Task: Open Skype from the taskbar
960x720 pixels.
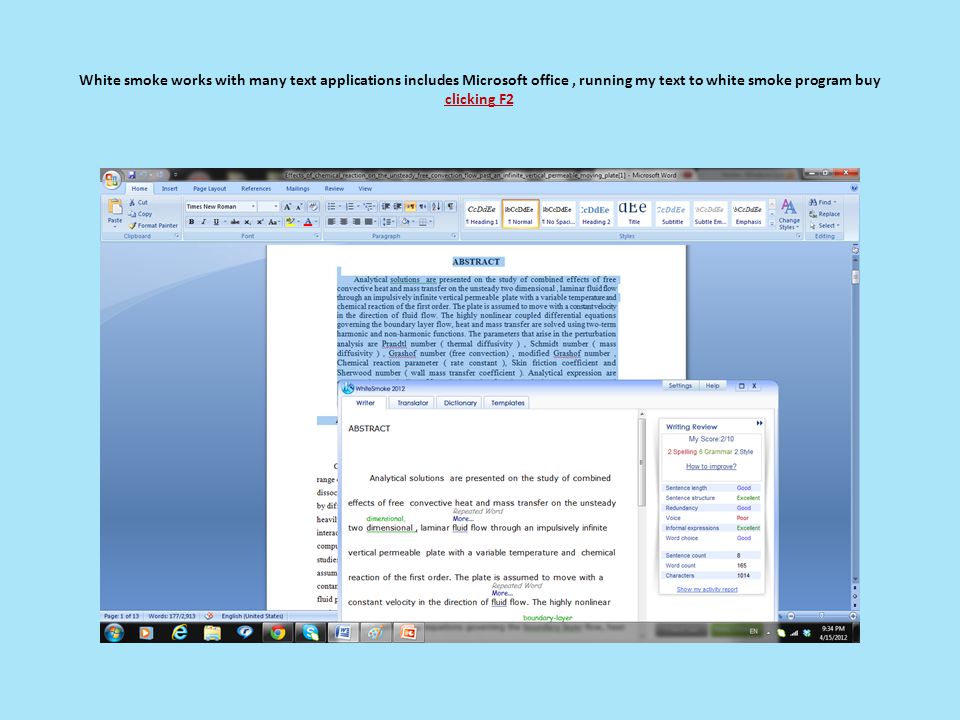Action: coord(310,632)
